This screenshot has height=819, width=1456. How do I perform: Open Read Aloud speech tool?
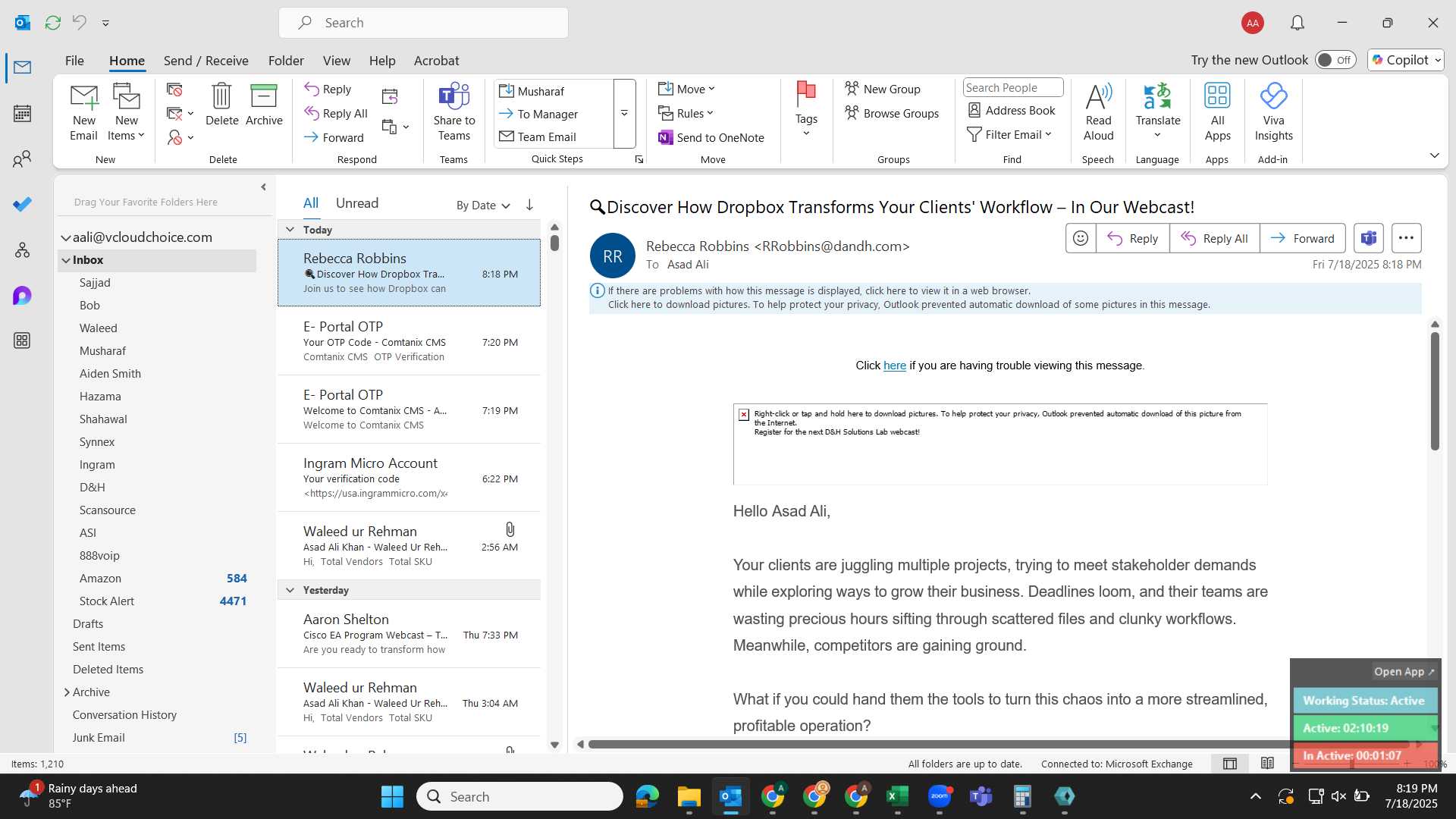1098,112
